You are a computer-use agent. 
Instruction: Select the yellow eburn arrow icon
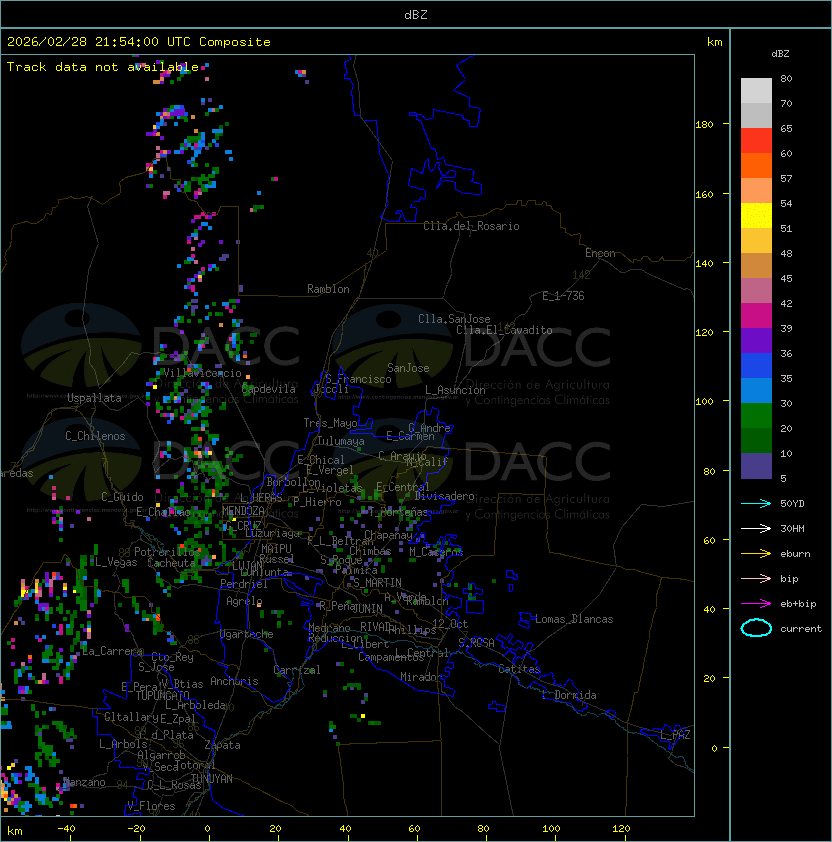click(756, 553)
